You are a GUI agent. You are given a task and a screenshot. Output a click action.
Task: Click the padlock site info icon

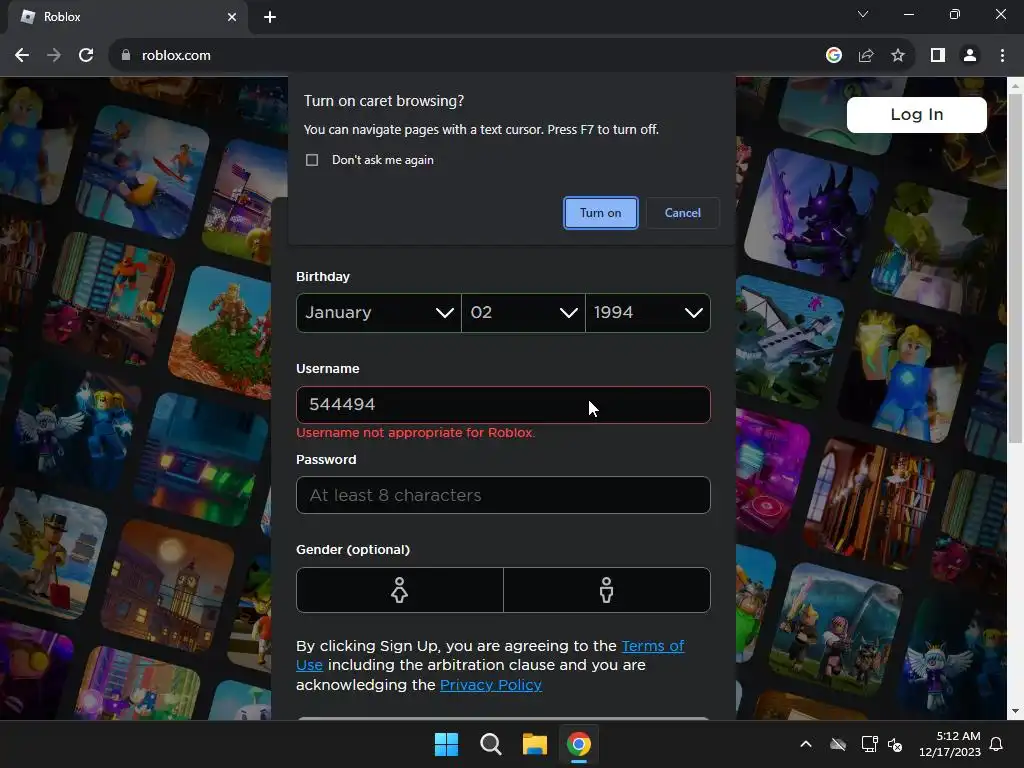[x=126, y=56]
